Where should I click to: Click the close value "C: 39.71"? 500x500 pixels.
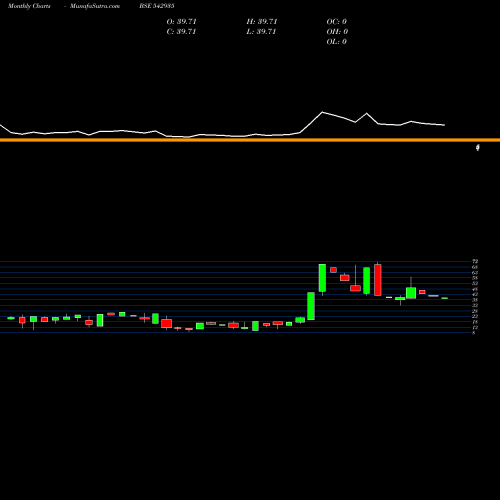pos(181,32)
